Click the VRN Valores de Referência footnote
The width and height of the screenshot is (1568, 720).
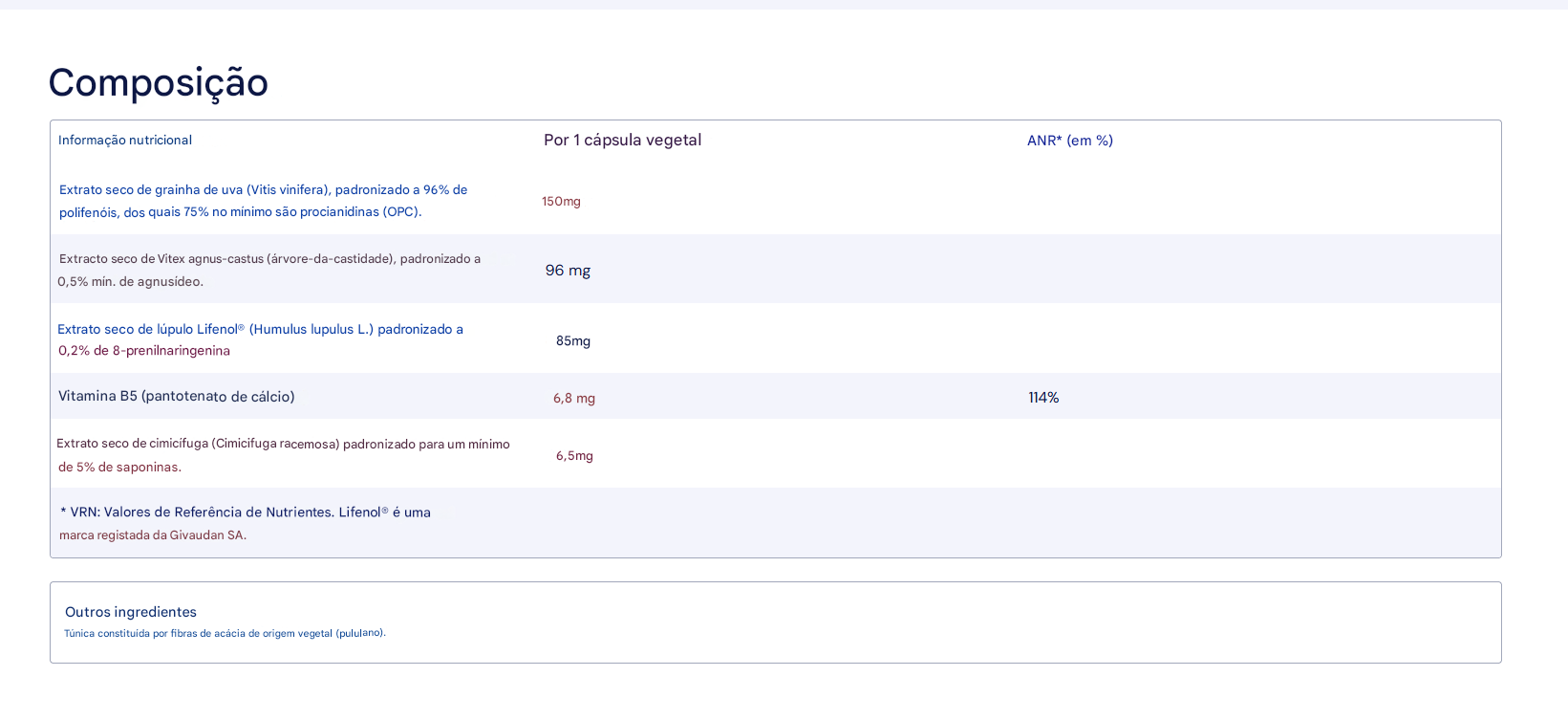245,513
